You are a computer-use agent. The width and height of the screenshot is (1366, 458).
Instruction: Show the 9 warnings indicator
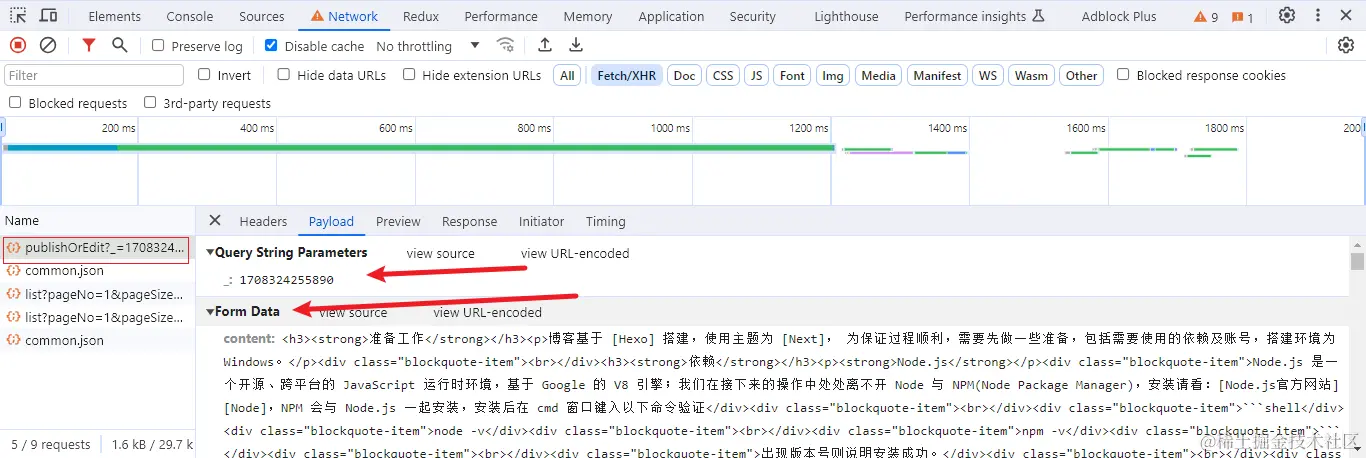pyautogui.click(x=1205, y=17)
